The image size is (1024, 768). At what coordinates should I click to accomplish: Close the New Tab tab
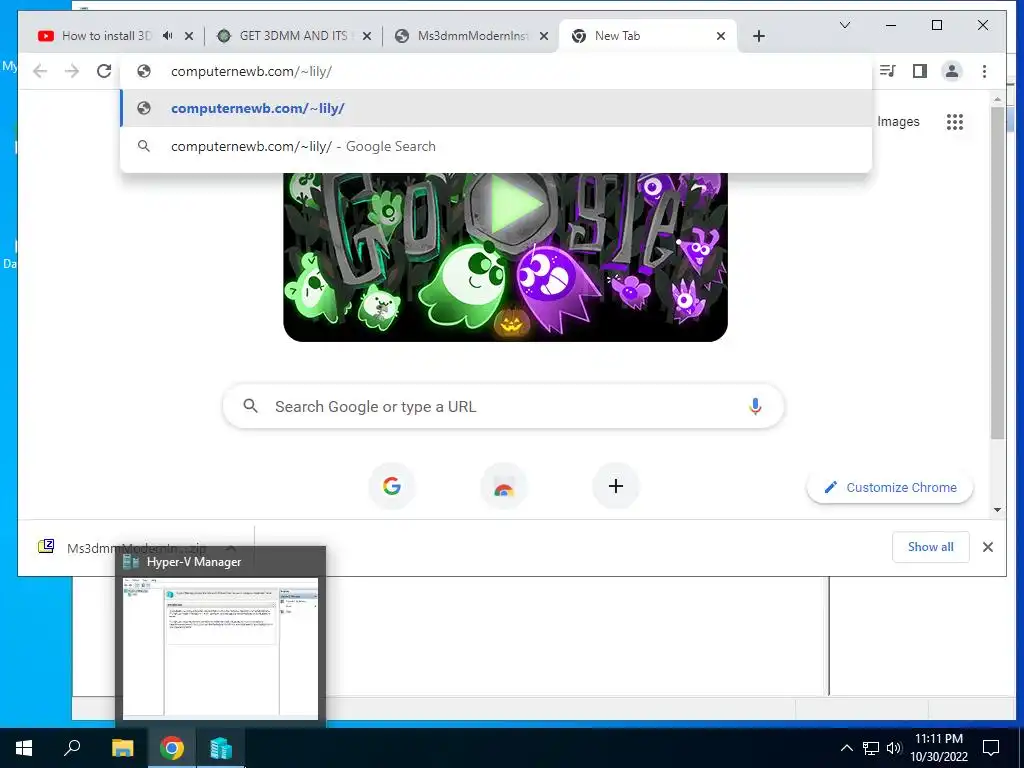[720, 36]
